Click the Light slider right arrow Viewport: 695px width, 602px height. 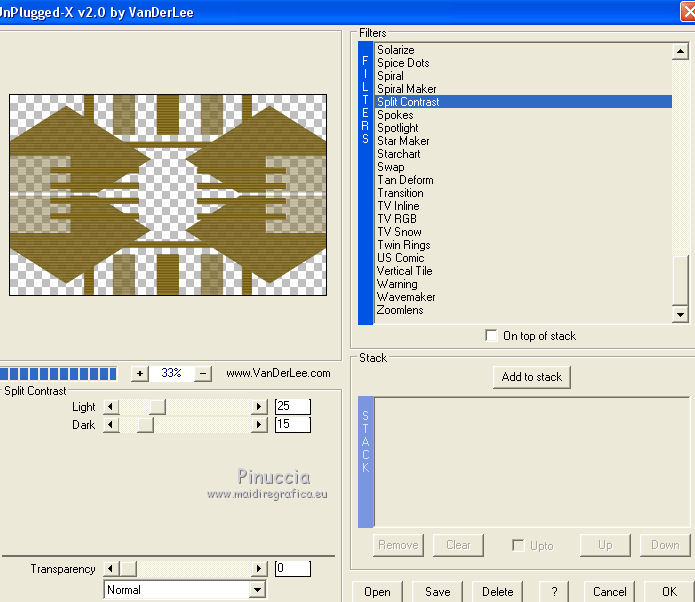pos(259,407)
